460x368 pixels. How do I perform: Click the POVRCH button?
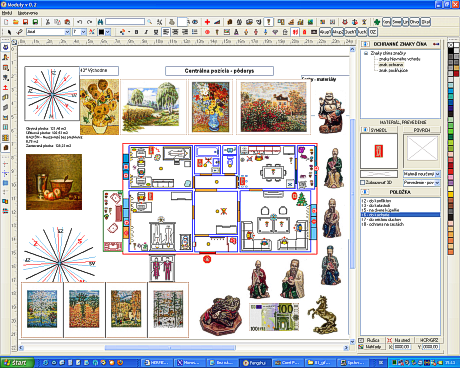coord(422,130)
